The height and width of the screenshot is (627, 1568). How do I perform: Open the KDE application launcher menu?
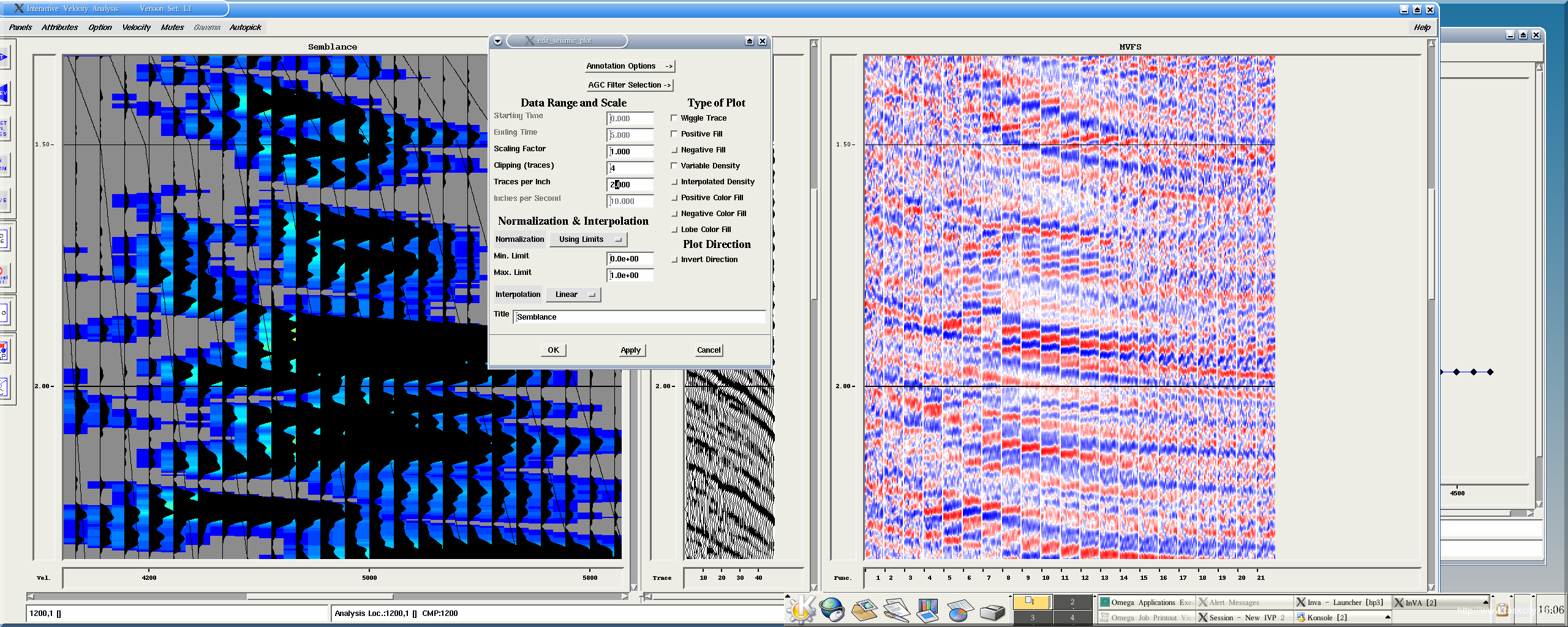click(x=801, y=610)
